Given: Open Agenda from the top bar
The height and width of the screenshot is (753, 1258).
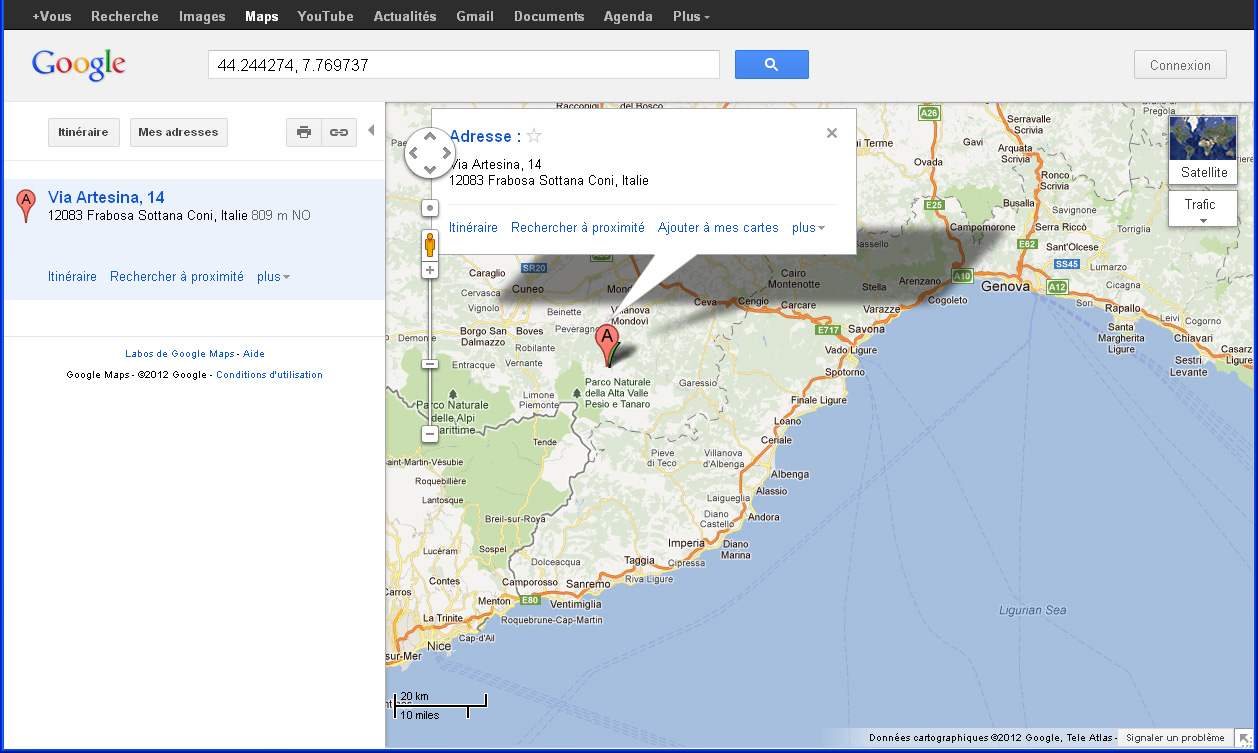Looking at the screenshot, I should pyautogui.click(x=628, y=16).
